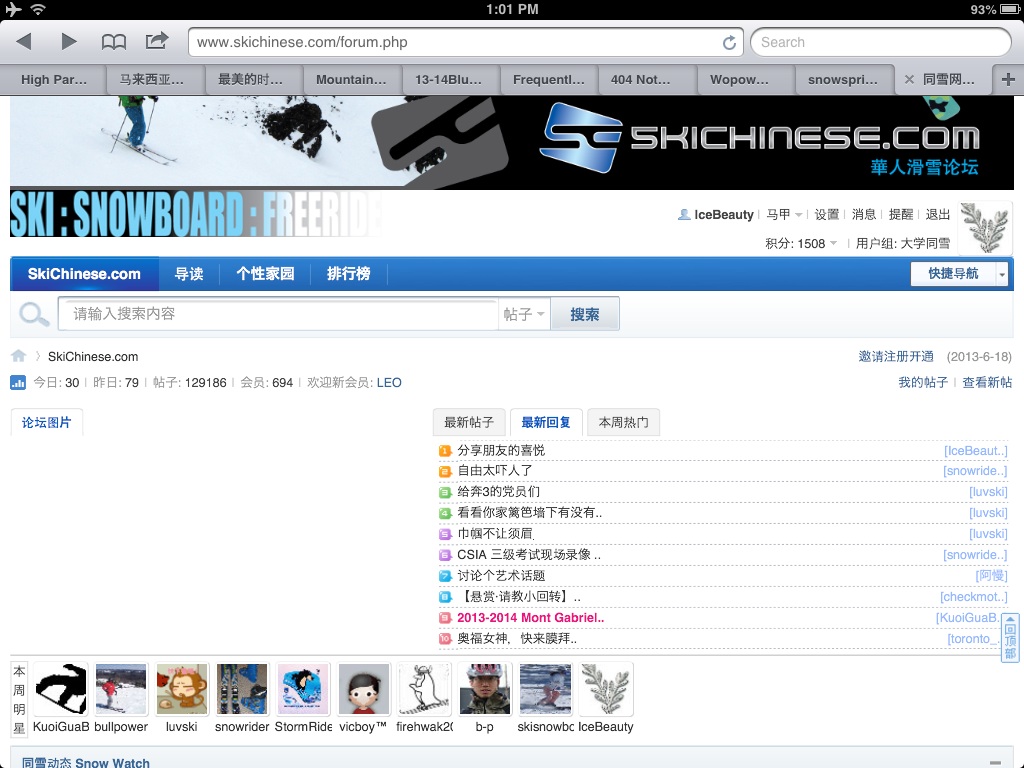Image resolution: width=1024 pixels, height=768 pixels.
Task: Open new member LEO's profile link
Action: (389, 383)
